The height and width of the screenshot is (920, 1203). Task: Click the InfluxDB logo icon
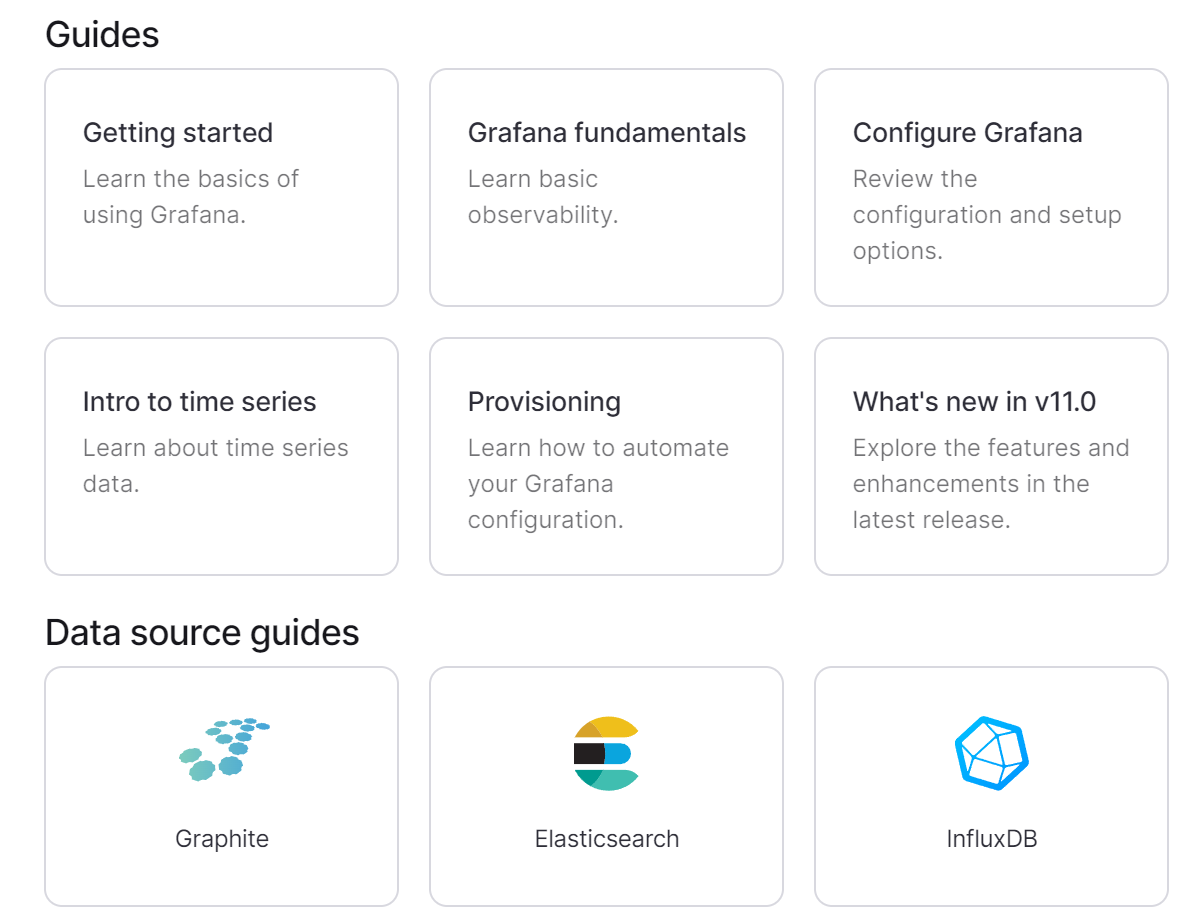991,753
